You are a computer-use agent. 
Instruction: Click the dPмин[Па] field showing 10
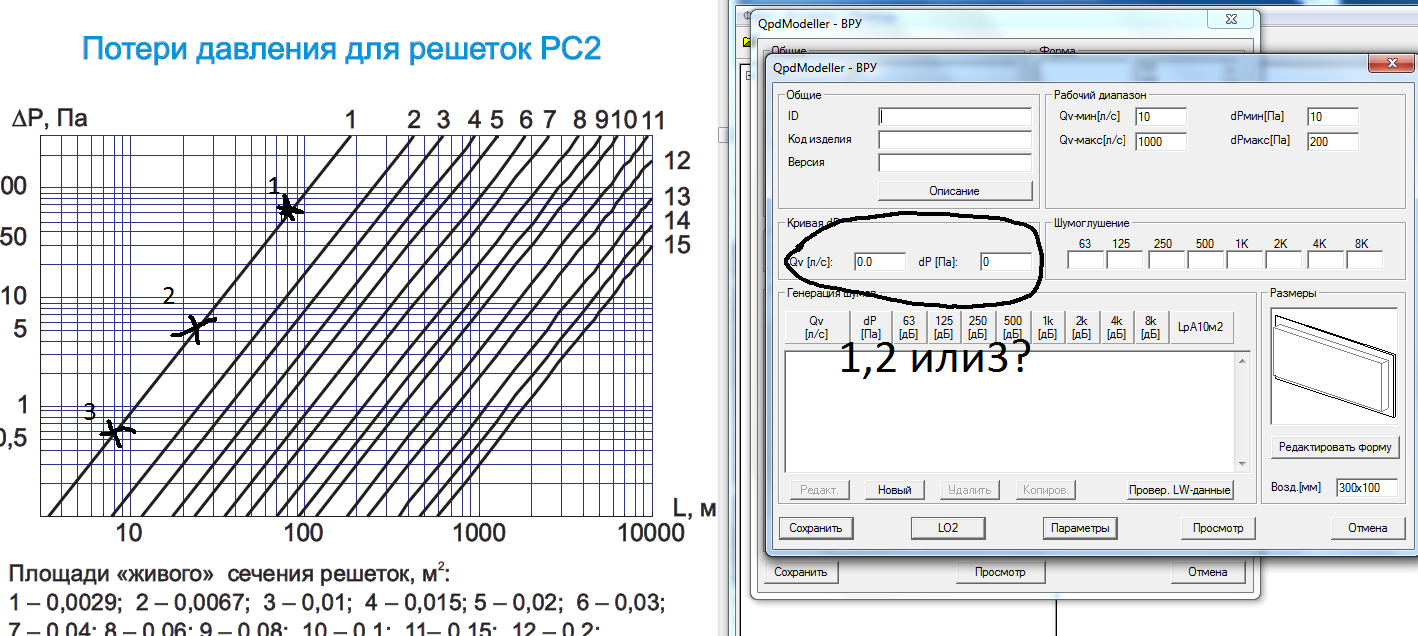pyautogui.click(x=1333, y=117)
